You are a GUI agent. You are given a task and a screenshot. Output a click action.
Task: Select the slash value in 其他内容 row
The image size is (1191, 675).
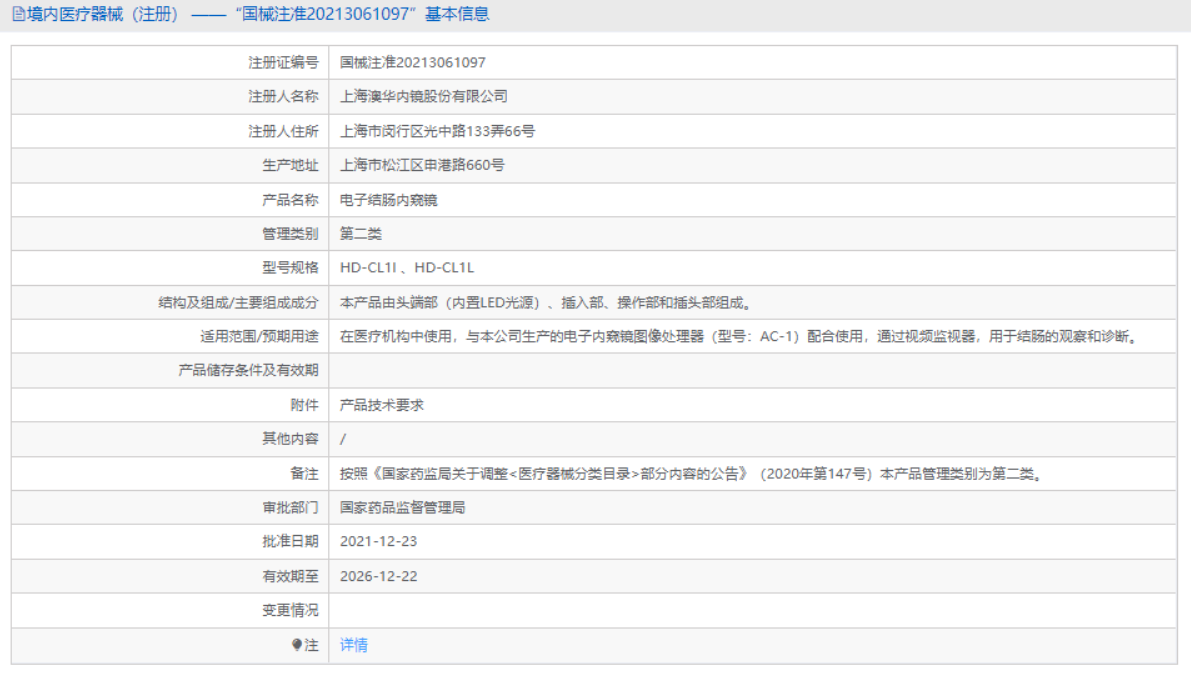(x=343, y=439)
